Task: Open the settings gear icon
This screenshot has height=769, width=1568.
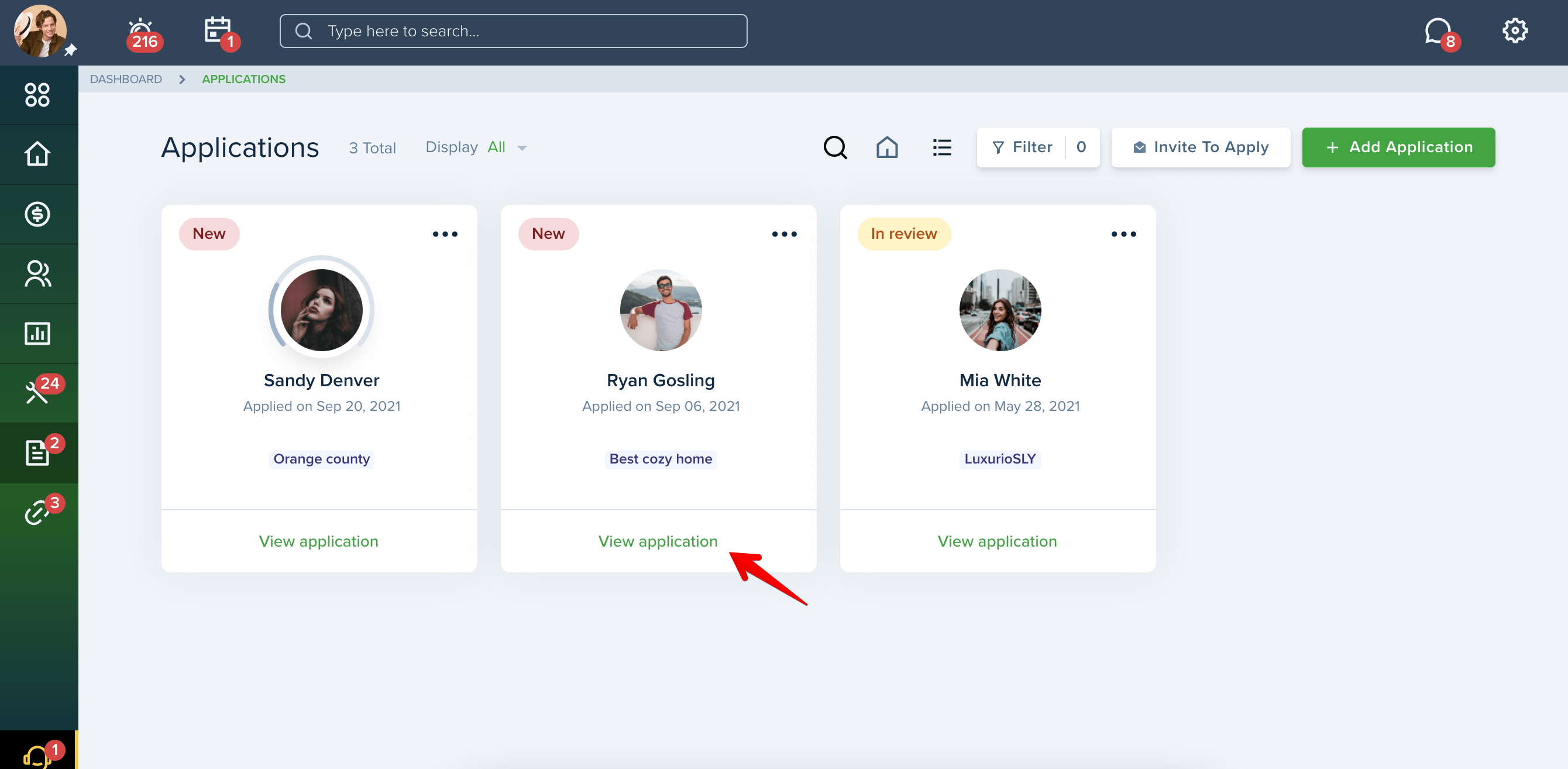Action: 1514,30
